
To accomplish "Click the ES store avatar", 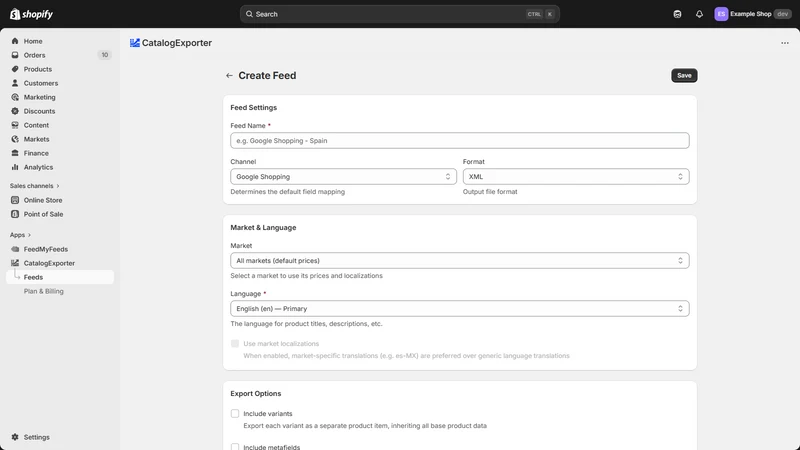I will coord(721,14).
